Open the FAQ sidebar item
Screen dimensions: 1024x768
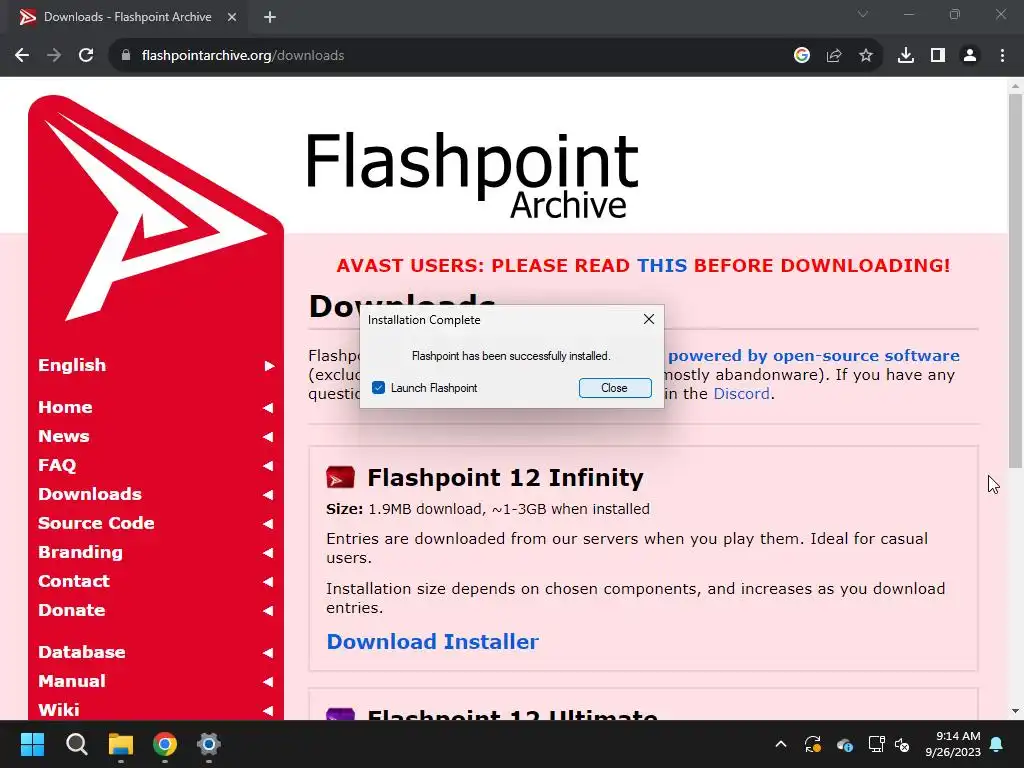click(57, 465)
